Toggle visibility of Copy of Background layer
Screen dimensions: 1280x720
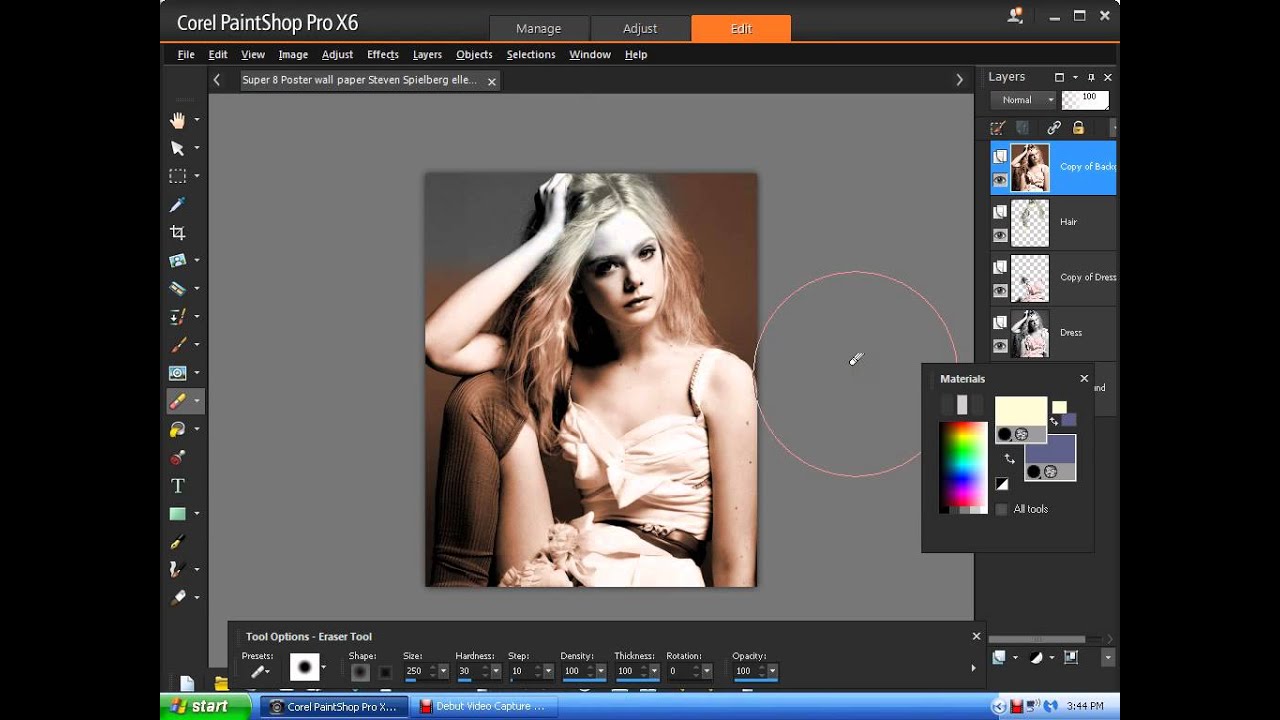(1000, 180)
